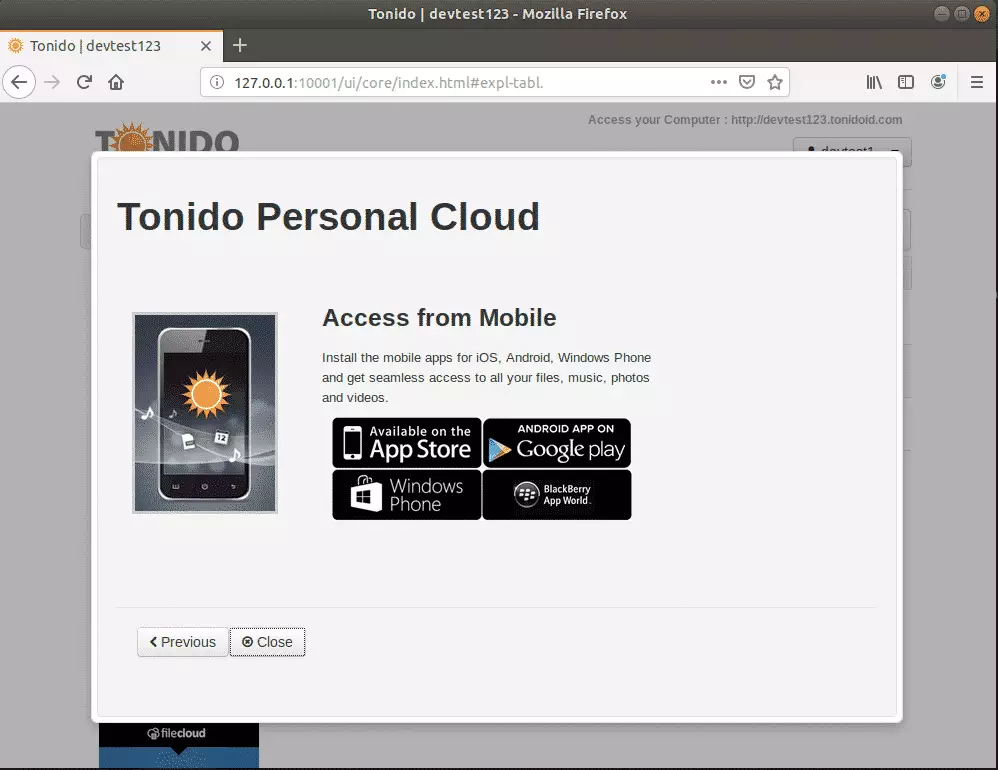Open the Firefox account icon

coord(938,82)
